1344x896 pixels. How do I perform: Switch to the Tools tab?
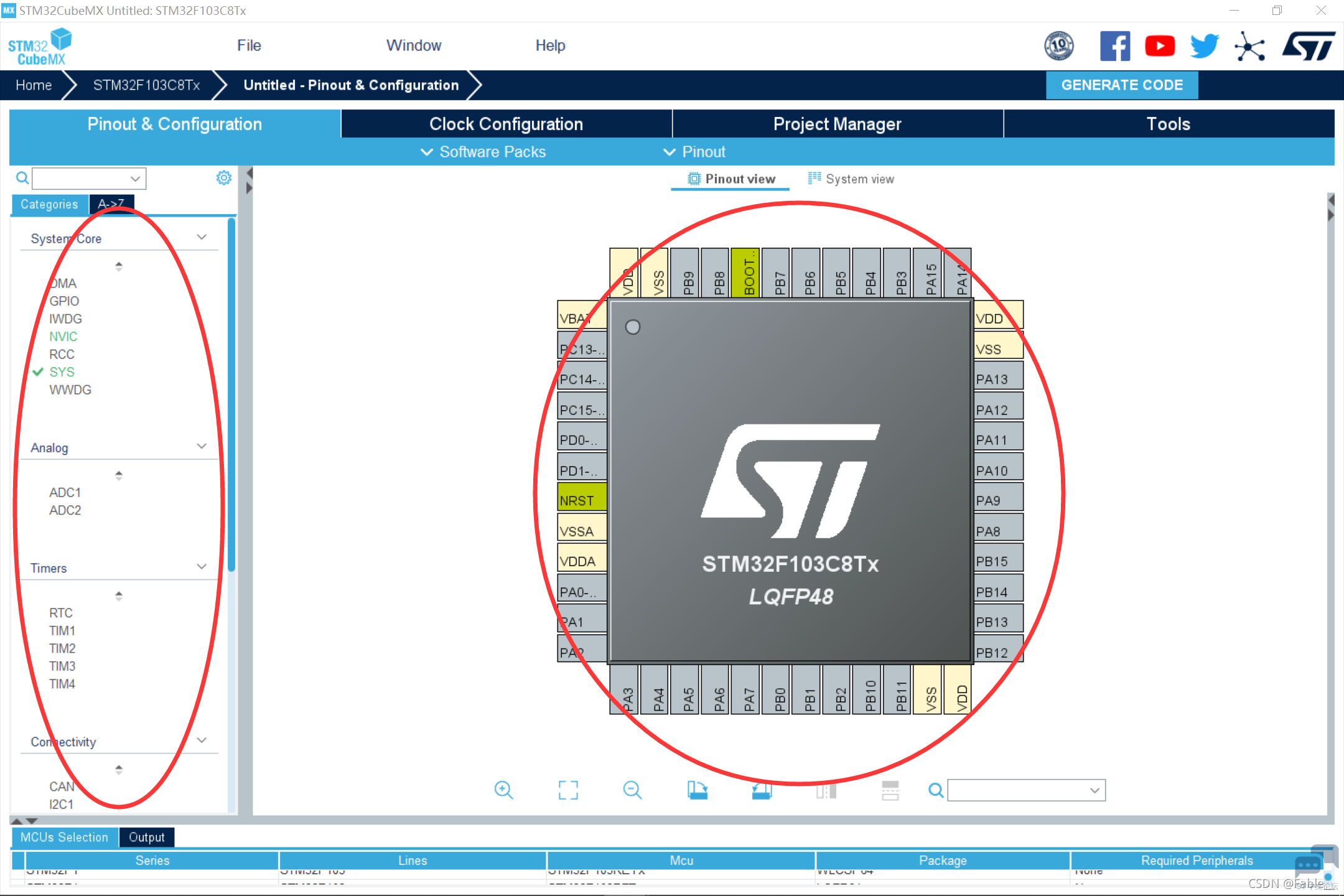(1169, 124)
